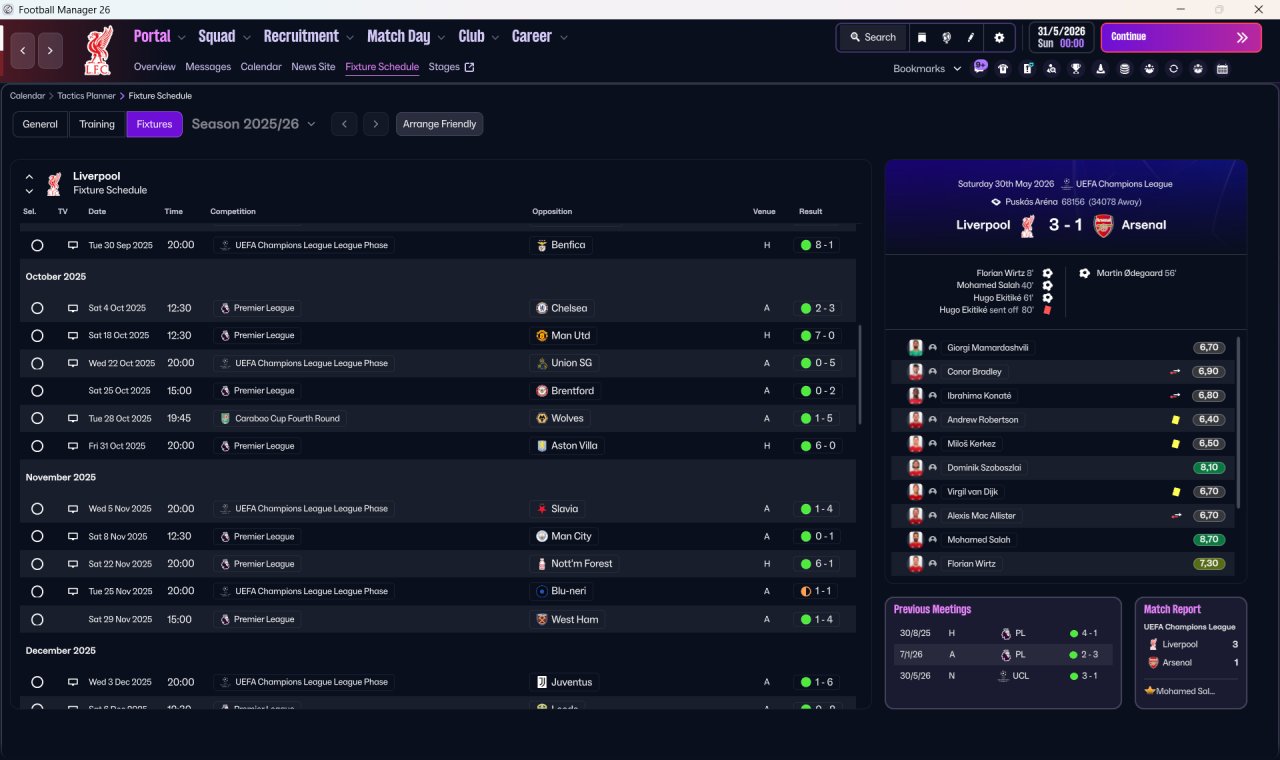This screenshot has width=1280, height=760.
Task: Click the Chelsea club badge
Action: click(542, 308)
